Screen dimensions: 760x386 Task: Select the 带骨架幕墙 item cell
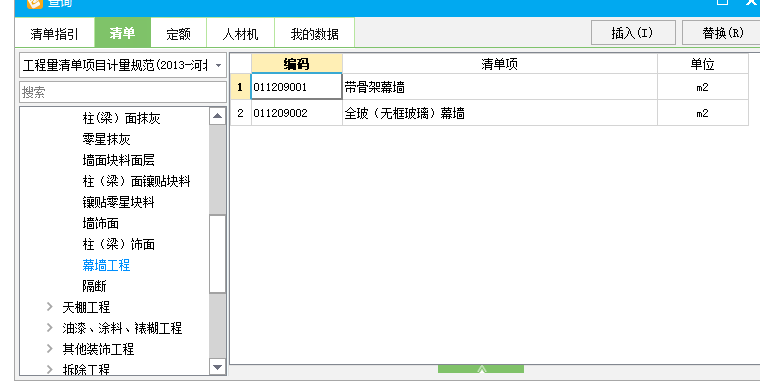(x=500, y=87)
